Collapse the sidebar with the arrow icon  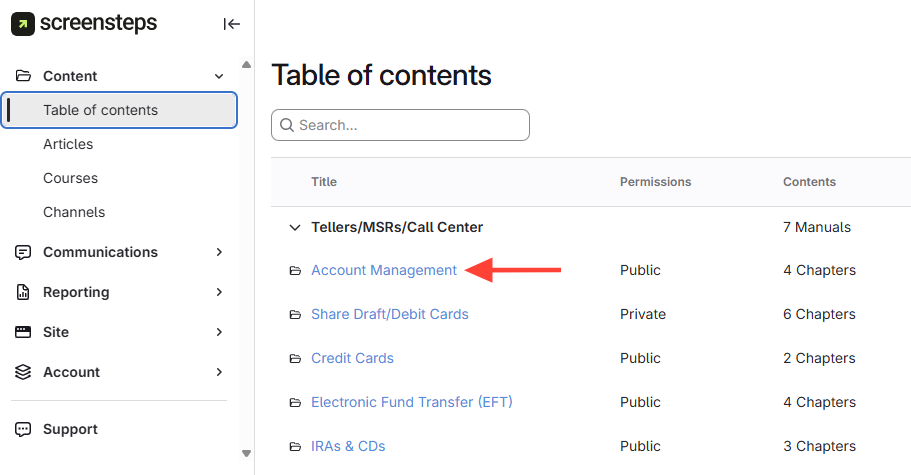[x=232, y=24]
